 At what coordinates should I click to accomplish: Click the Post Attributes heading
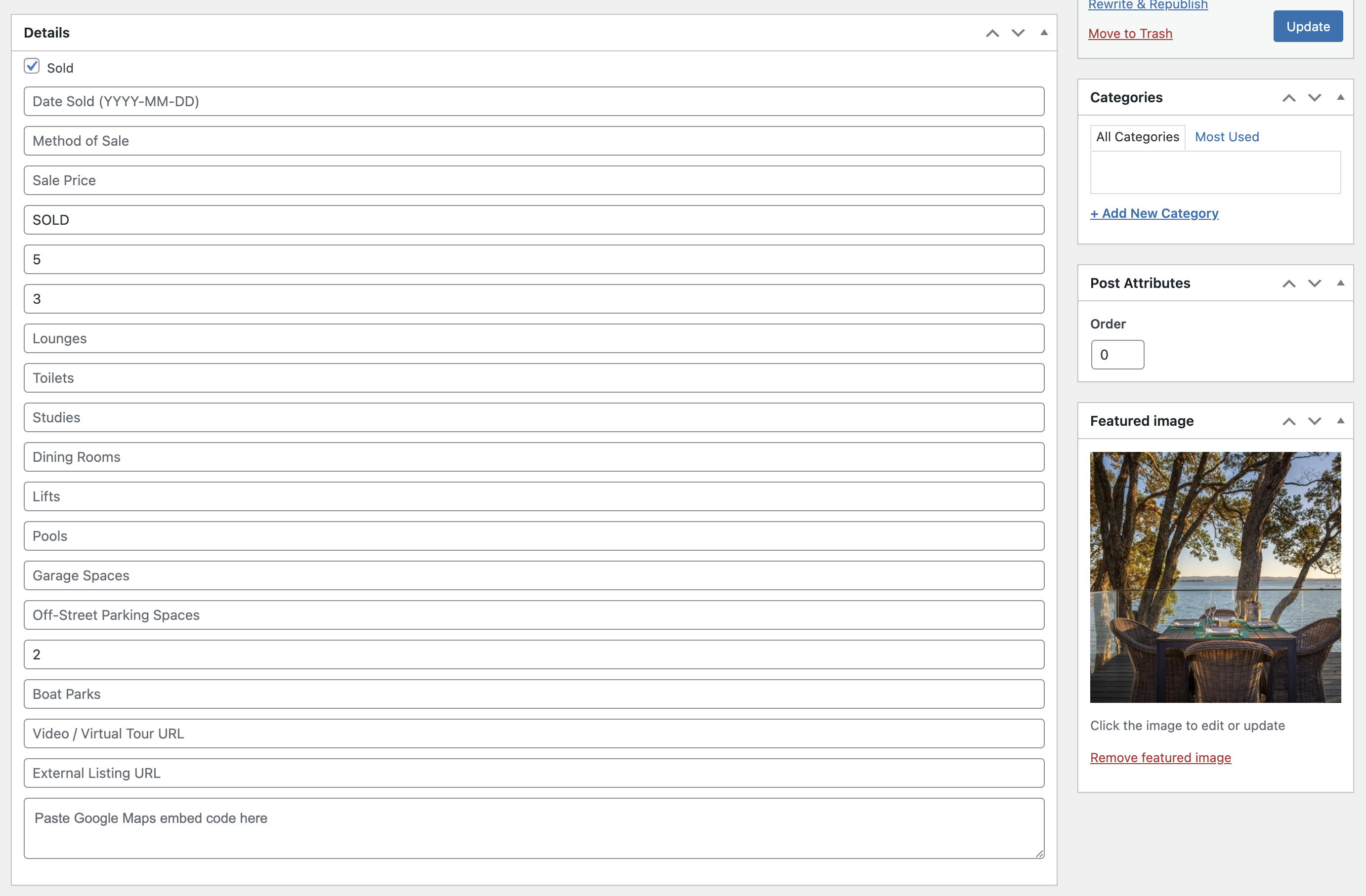(1140, 284)
